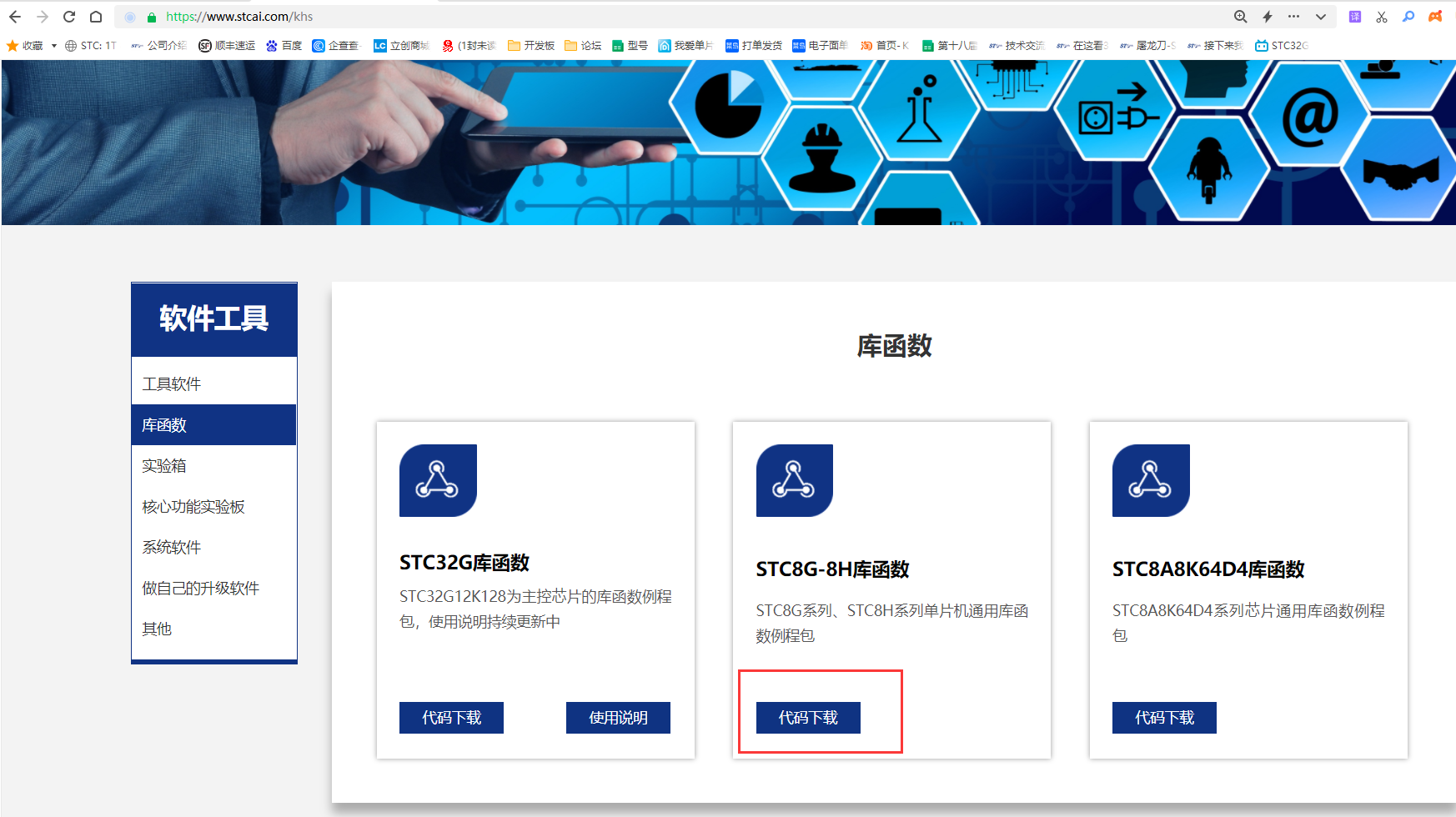Screen dimensions: 1456x817
Task: Click 代码下载 for STC8A8K64D4库函数
Action: coord(1164,718)
